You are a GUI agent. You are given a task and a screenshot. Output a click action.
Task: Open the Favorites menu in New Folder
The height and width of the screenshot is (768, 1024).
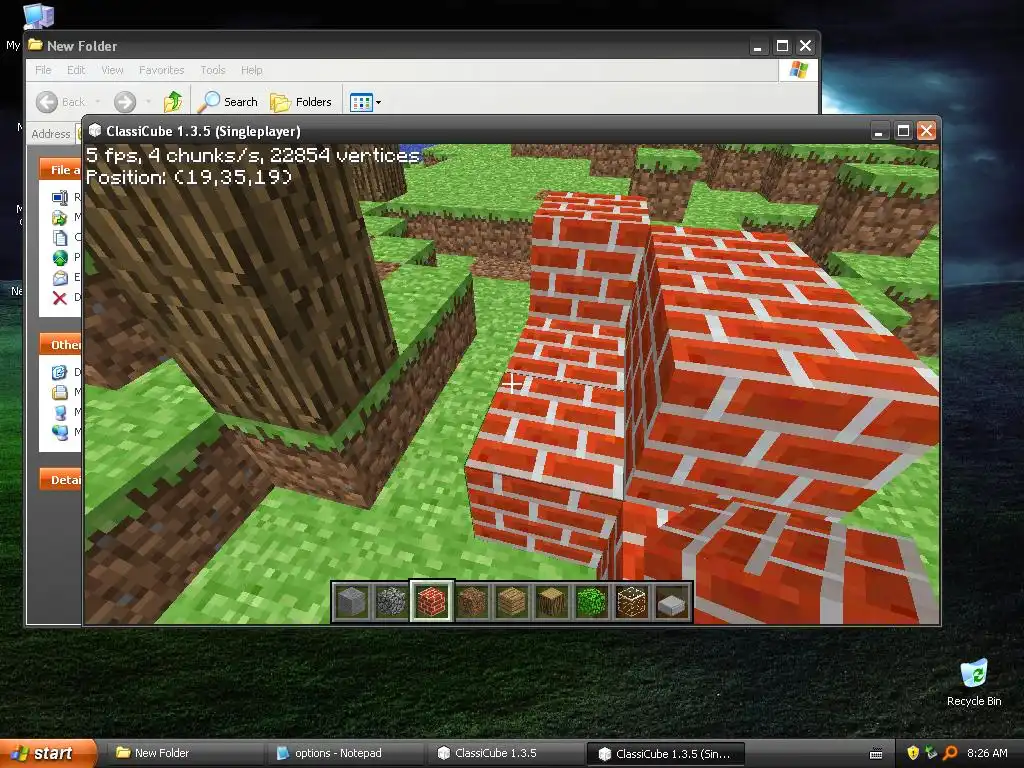161,70
